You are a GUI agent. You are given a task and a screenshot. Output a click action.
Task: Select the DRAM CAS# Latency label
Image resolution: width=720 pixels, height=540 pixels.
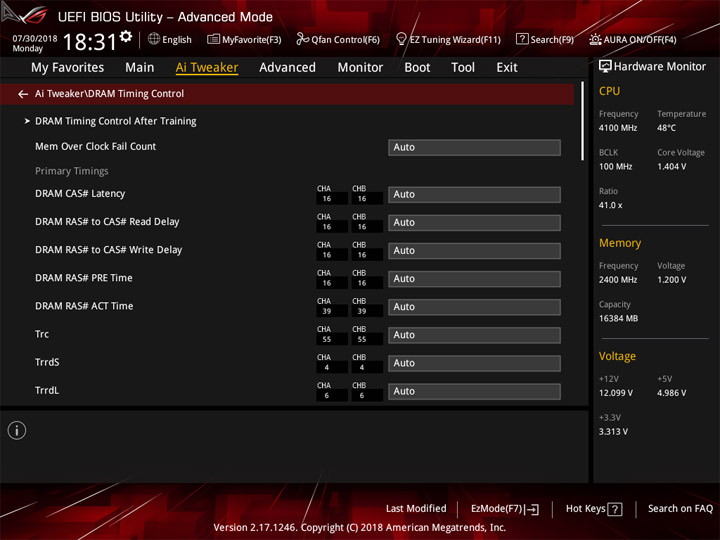(x=80, y=194)
